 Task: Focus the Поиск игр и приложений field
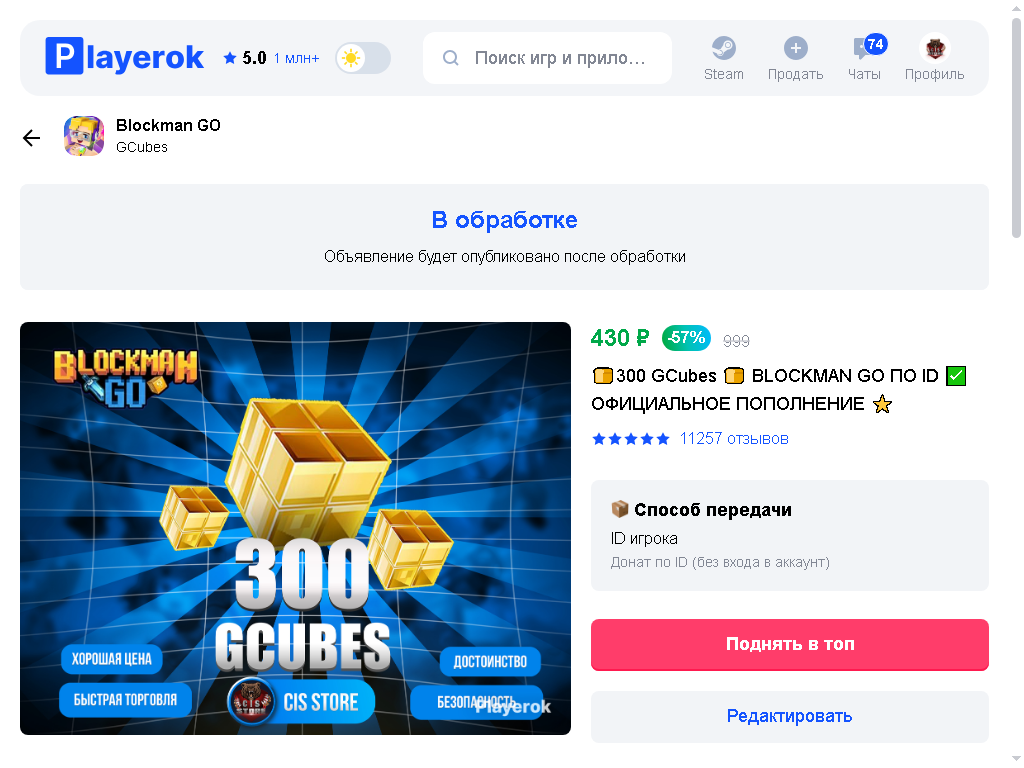pyautogui.click(x=547, y=58)
